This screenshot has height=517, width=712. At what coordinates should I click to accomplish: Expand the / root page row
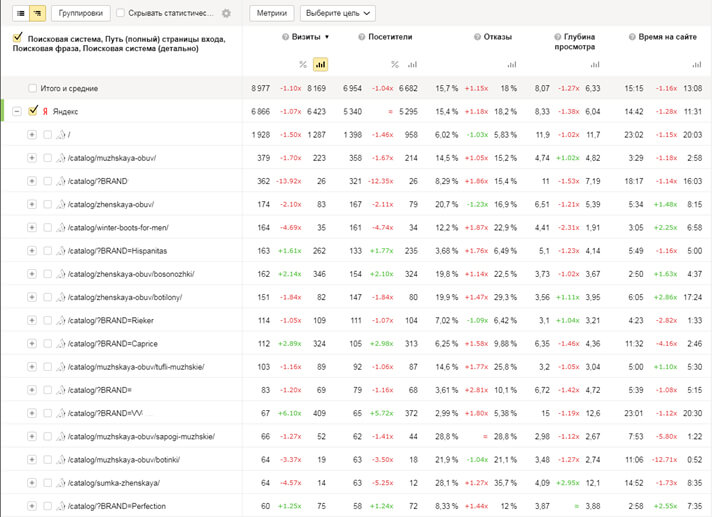click(x=32, y=135)
